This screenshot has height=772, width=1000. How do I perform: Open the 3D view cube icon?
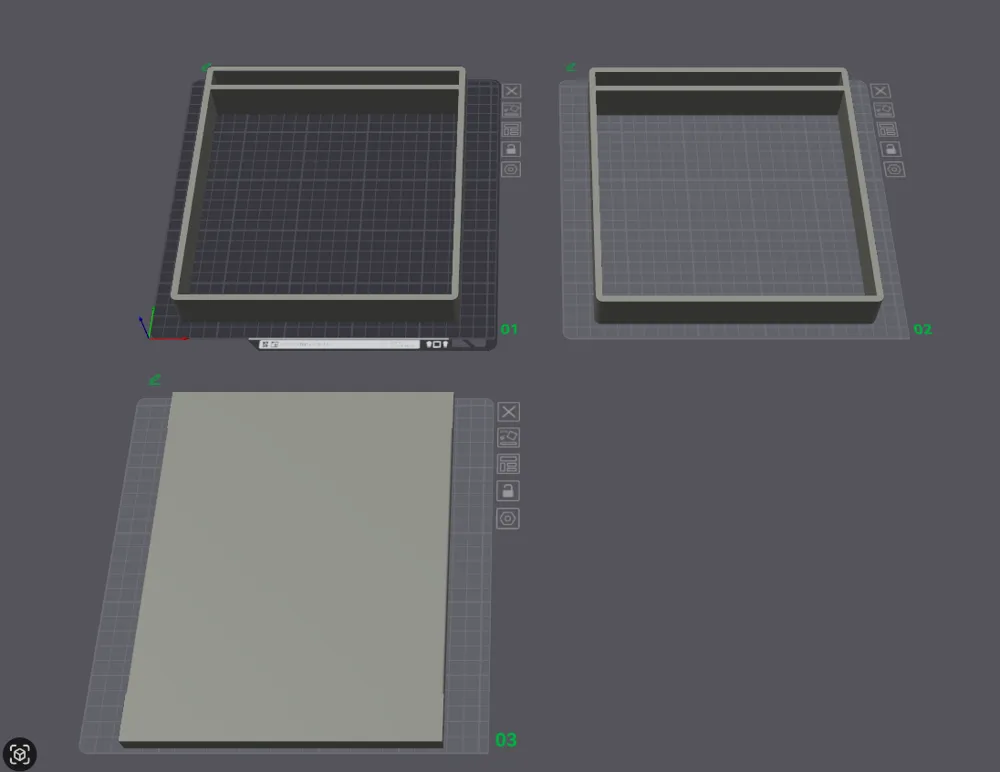click(x=19, y=754)
